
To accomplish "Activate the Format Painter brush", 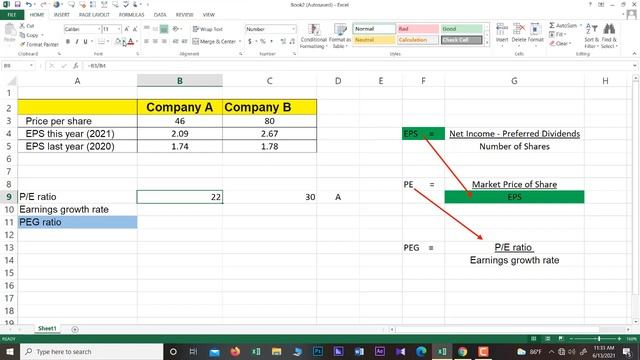I will pyautogui.click(x=22, y=44).
